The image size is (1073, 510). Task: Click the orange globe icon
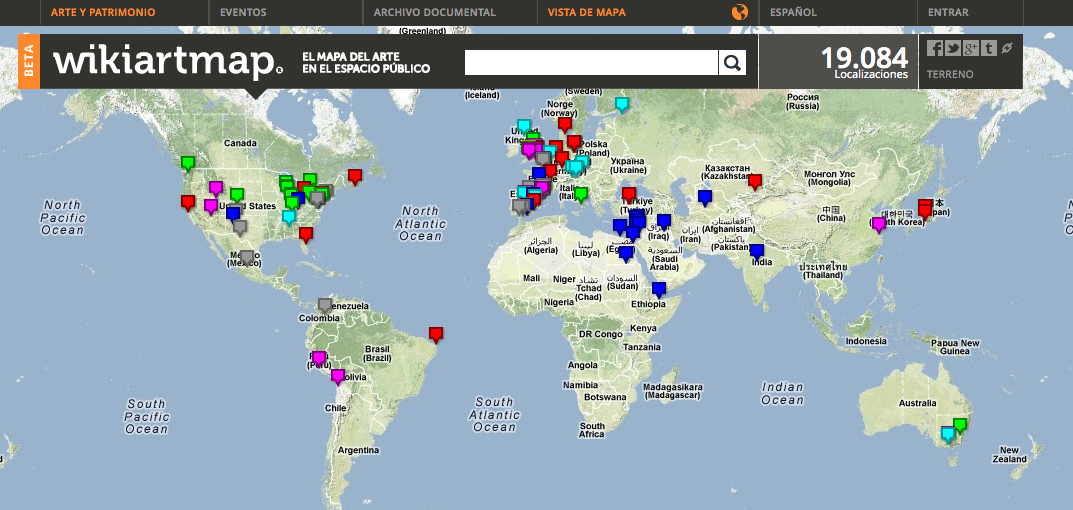(740, 12)
